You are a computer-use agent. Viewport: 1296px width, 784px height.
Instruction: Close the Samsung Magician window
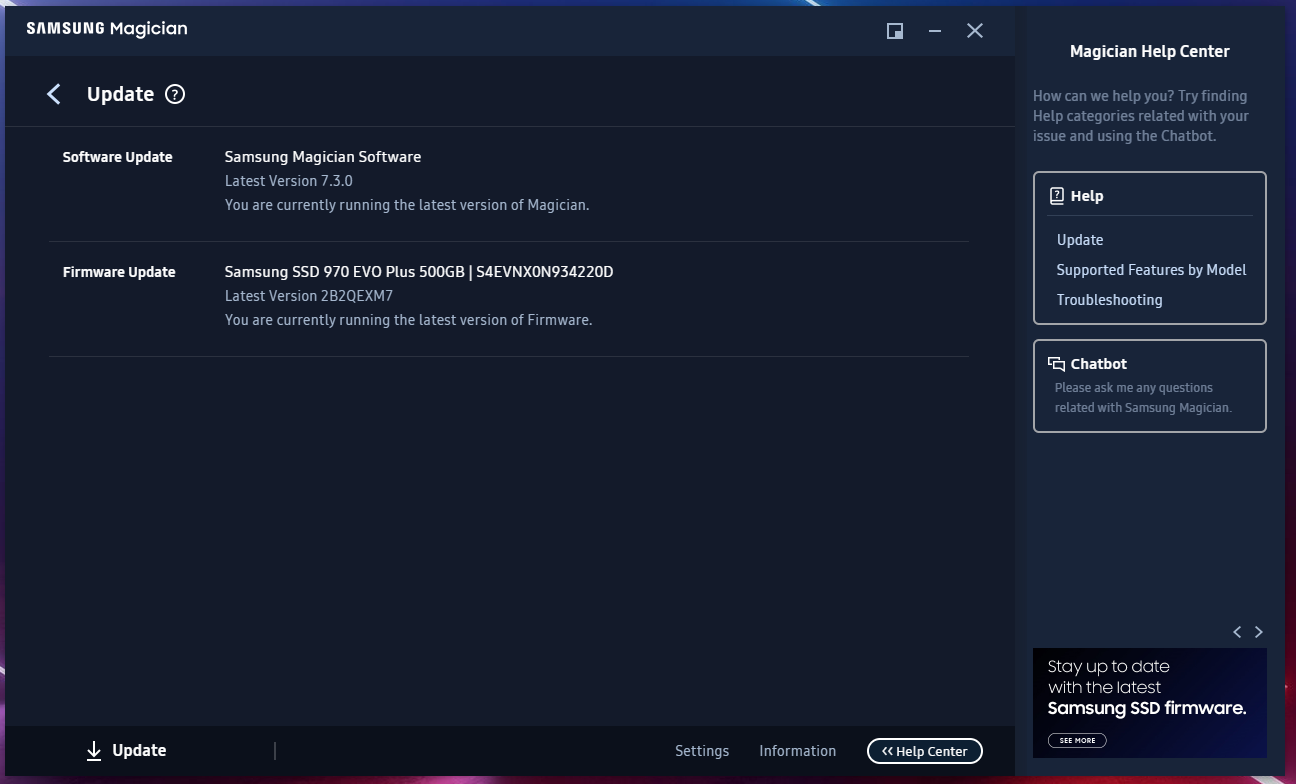click(975, 31)
